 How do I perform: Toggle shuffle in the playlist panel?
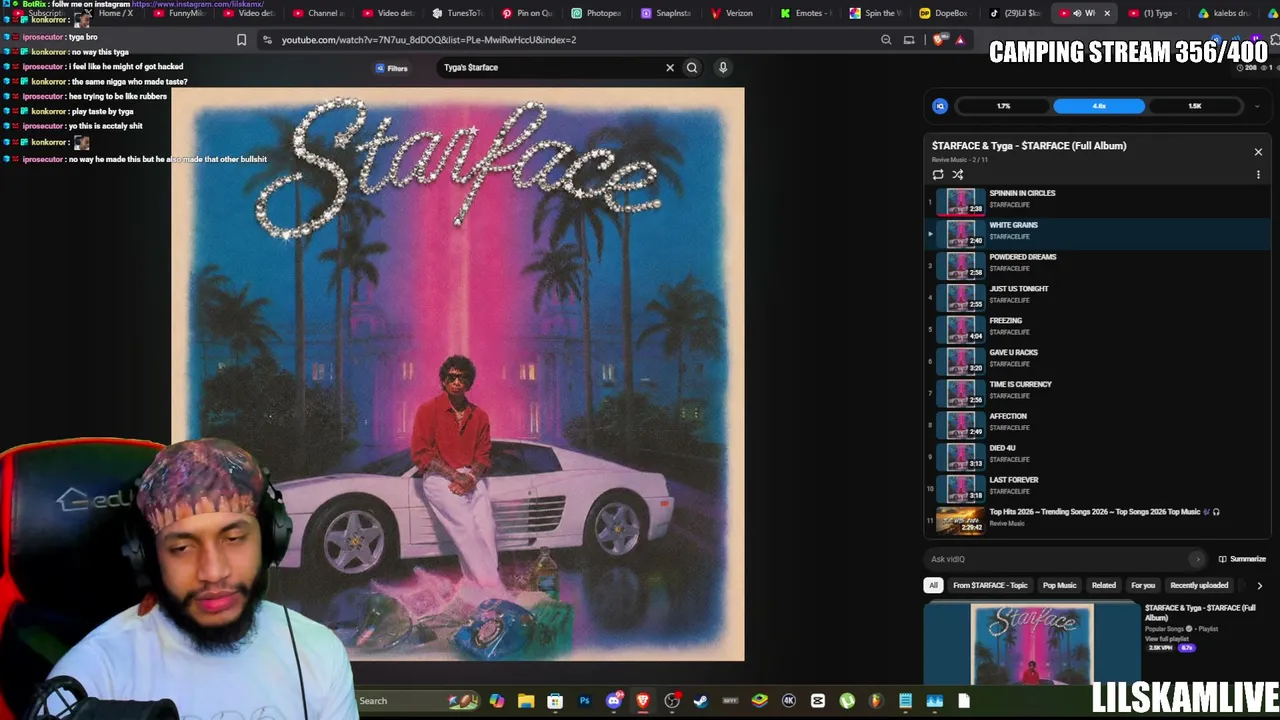click(x=957, y=174)
